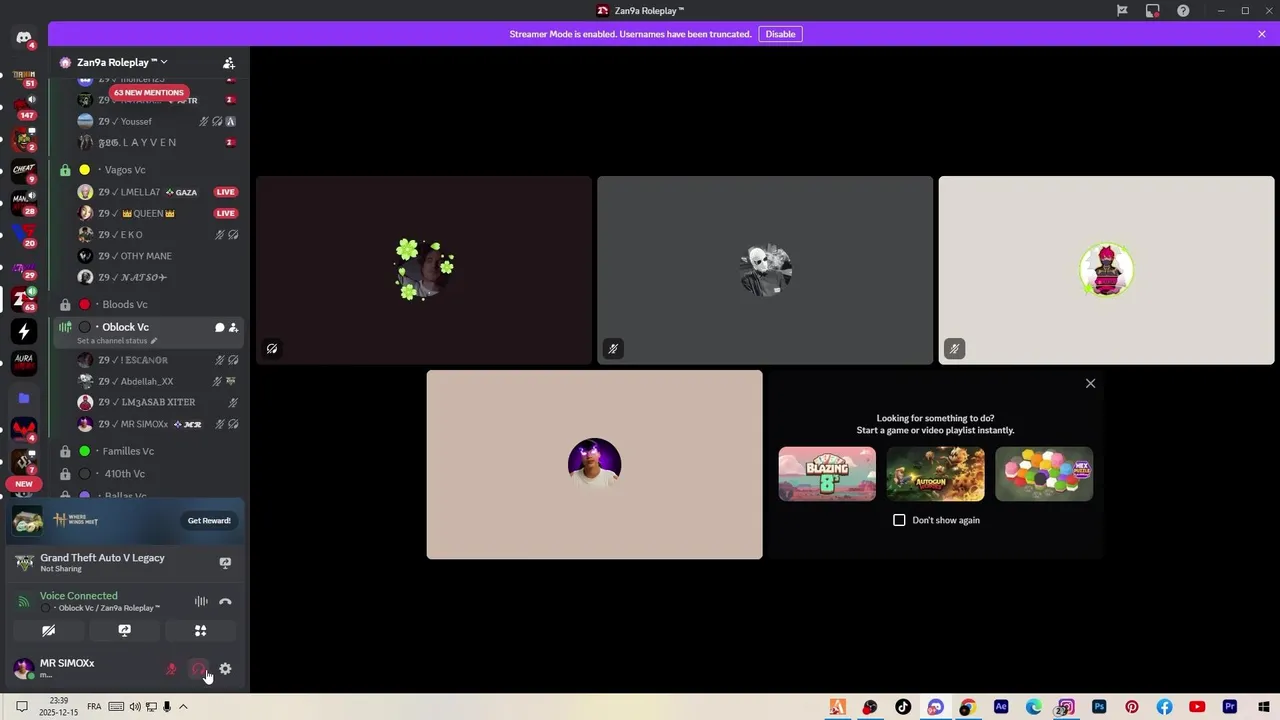Show hidden system tray icons arrow
The width and height of the screenshot is (1280, 720).
tap(183, 707)
